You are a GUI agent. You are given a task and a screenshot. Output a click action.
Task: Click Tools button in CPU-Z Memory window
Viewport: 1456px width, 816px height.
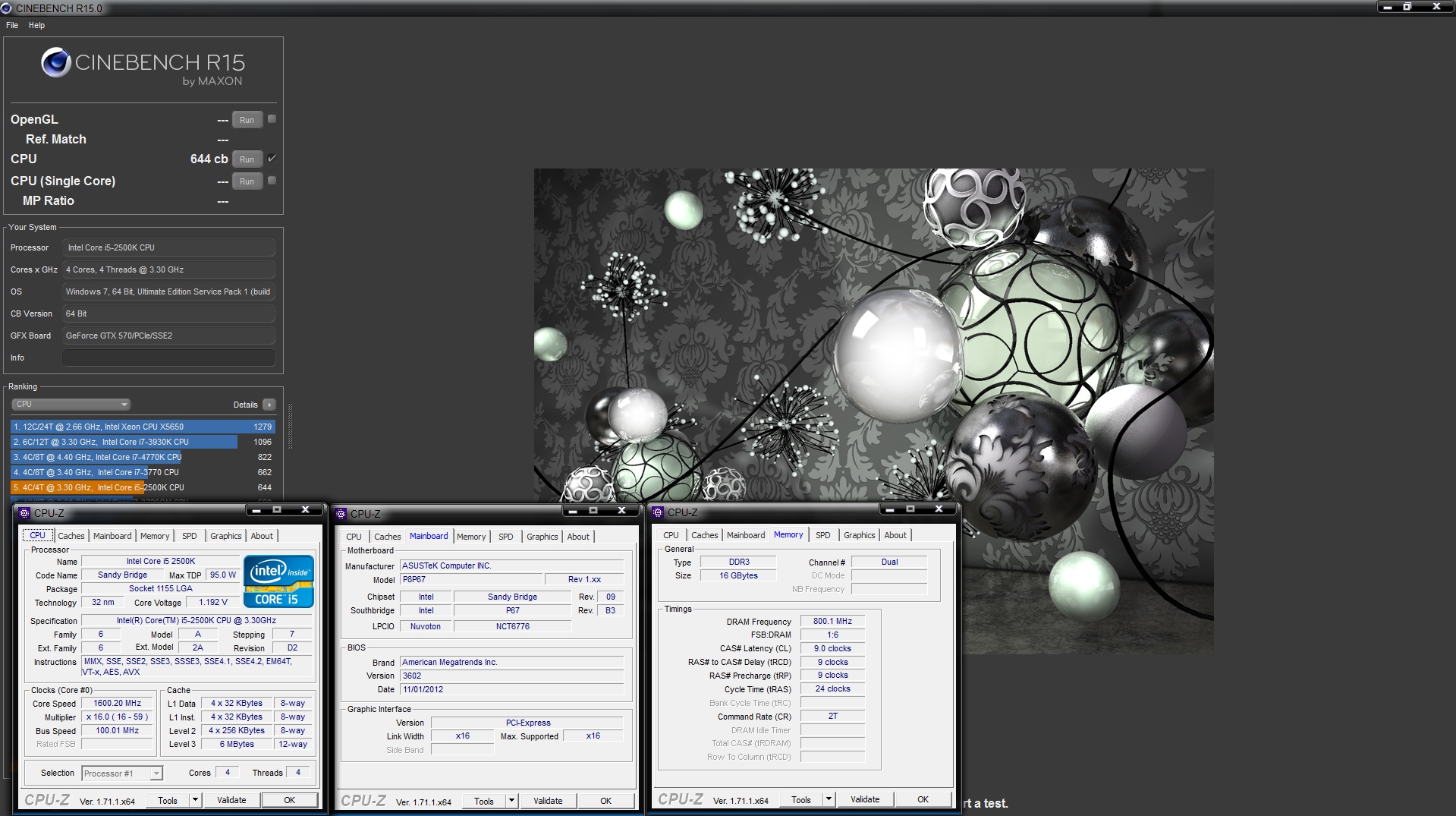pyautogui.click(x=801, y=799)
